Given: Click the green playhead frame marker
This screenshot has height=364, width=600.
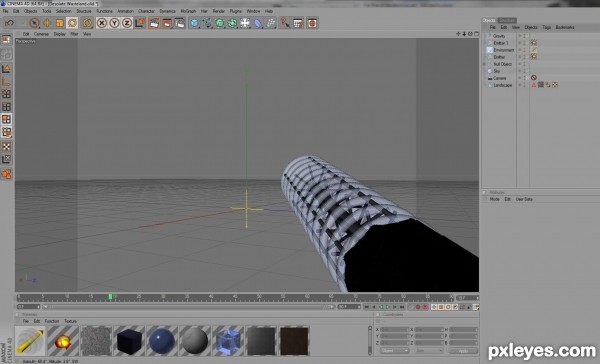Looking at the screenshot, I should tap(110, 297).
